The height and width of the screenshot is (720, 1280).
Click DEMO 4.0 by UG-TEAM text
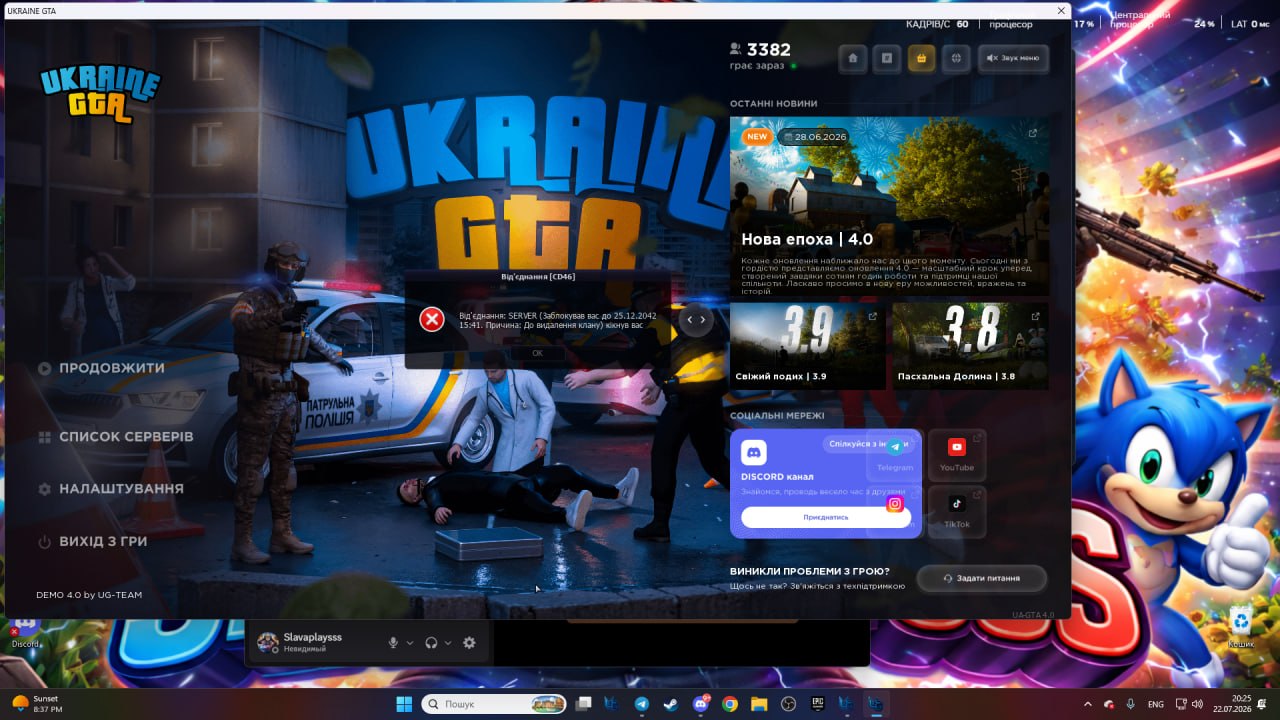[89, 595]
